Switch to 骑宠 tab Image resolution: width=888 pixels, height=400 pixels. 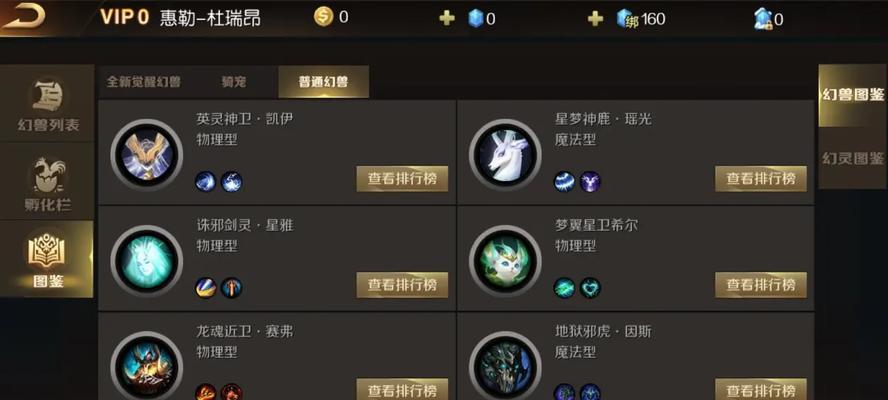[x=234, y=82]
